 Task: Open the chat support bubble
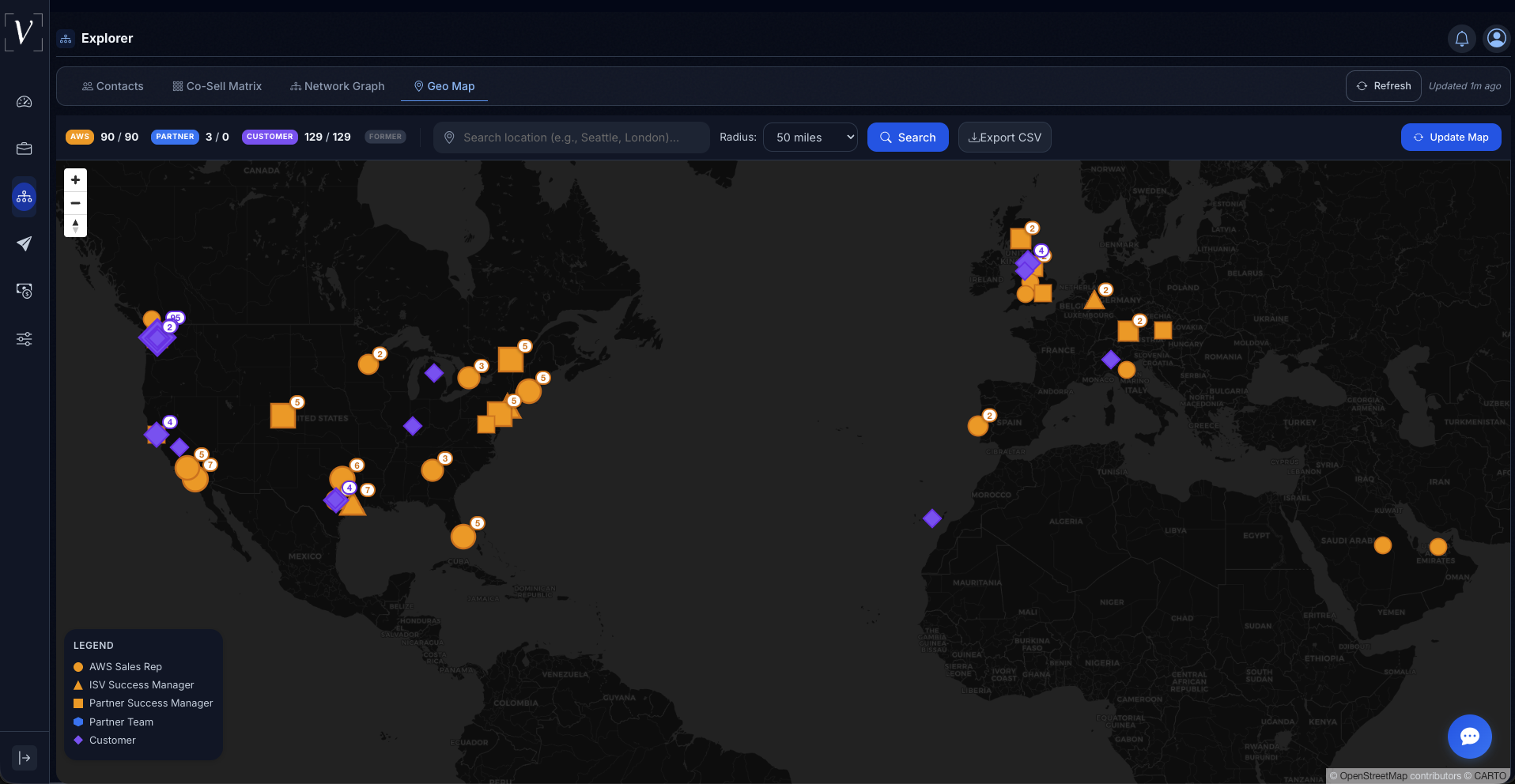(x=1469, y=737)
